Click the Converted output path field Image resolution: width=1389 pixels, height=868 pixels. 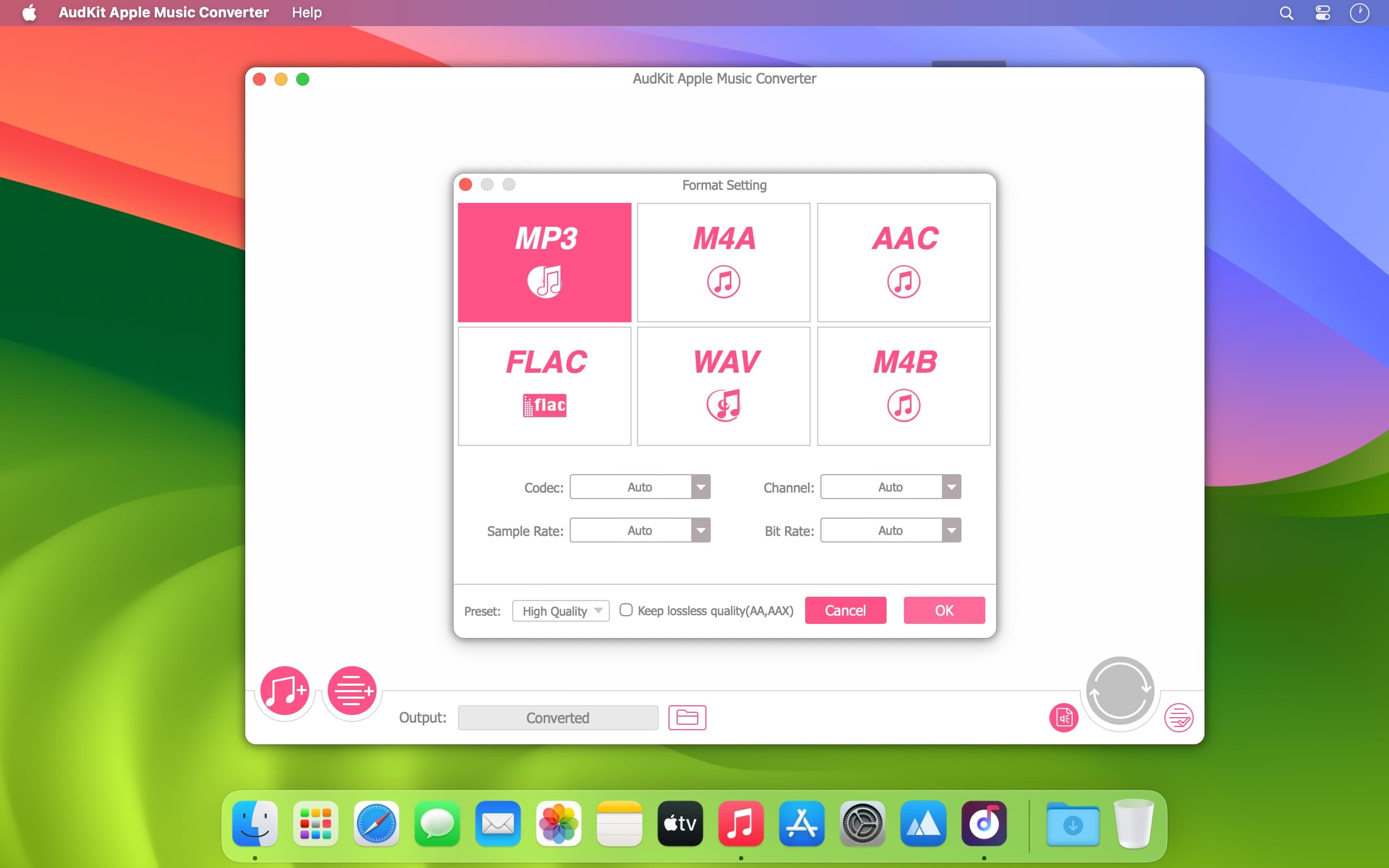[558, 718]
